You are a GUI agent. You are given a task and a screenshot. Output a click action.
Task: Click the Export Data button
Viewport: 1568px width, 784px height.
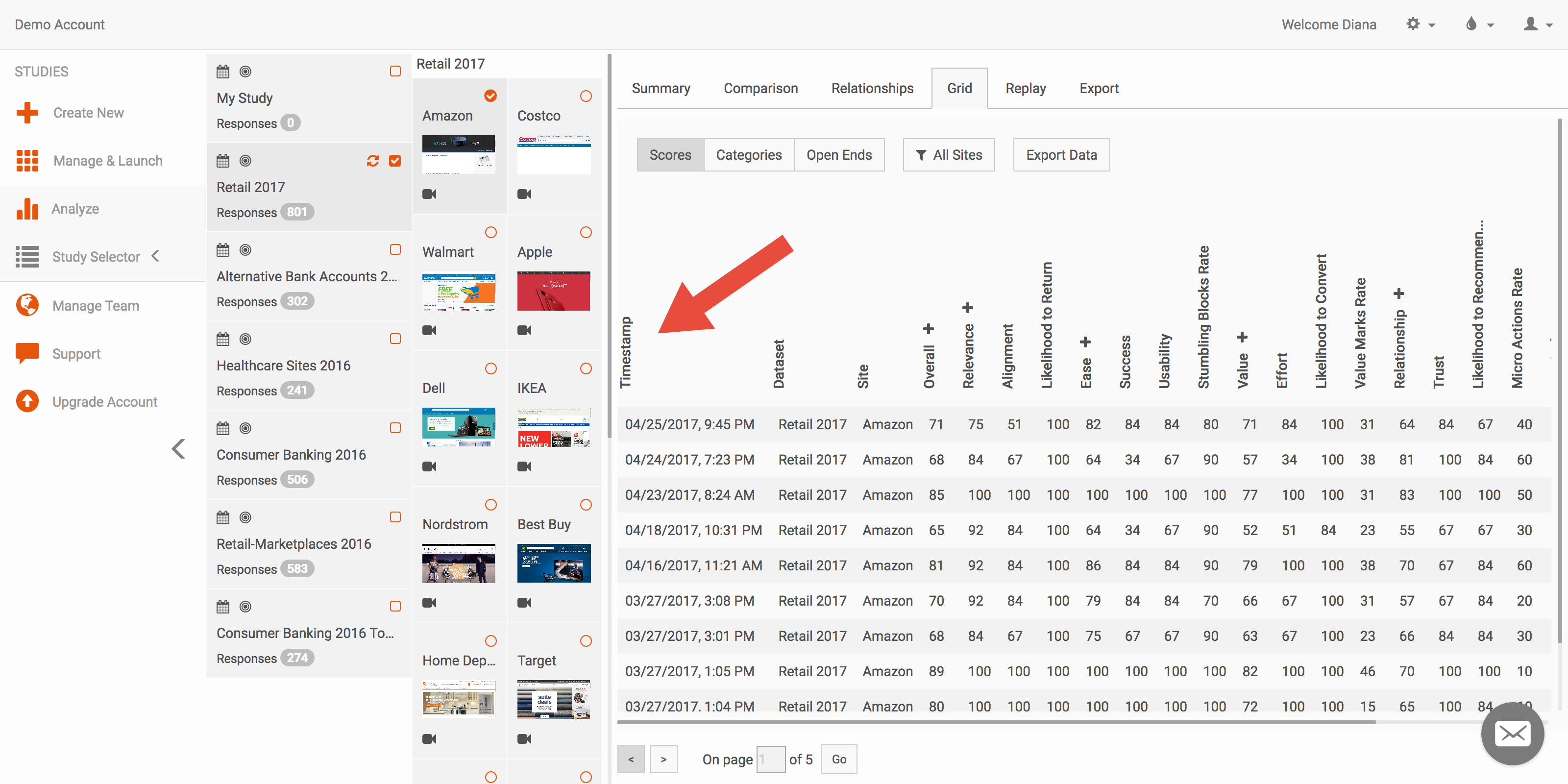pos(1061,155)
